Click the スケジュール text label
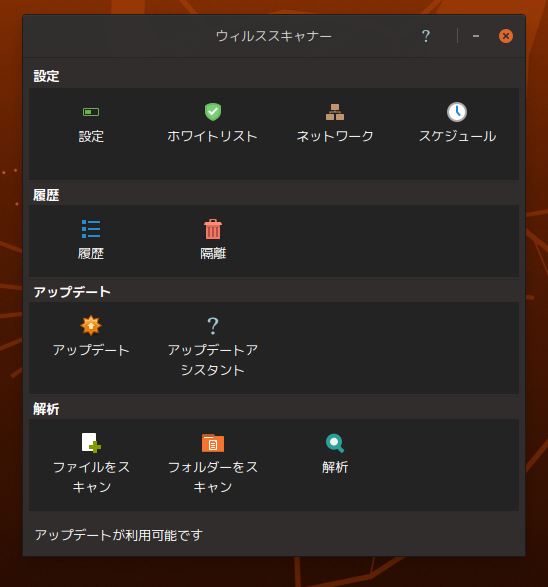548x587 pixels. (x=457, y=136)
